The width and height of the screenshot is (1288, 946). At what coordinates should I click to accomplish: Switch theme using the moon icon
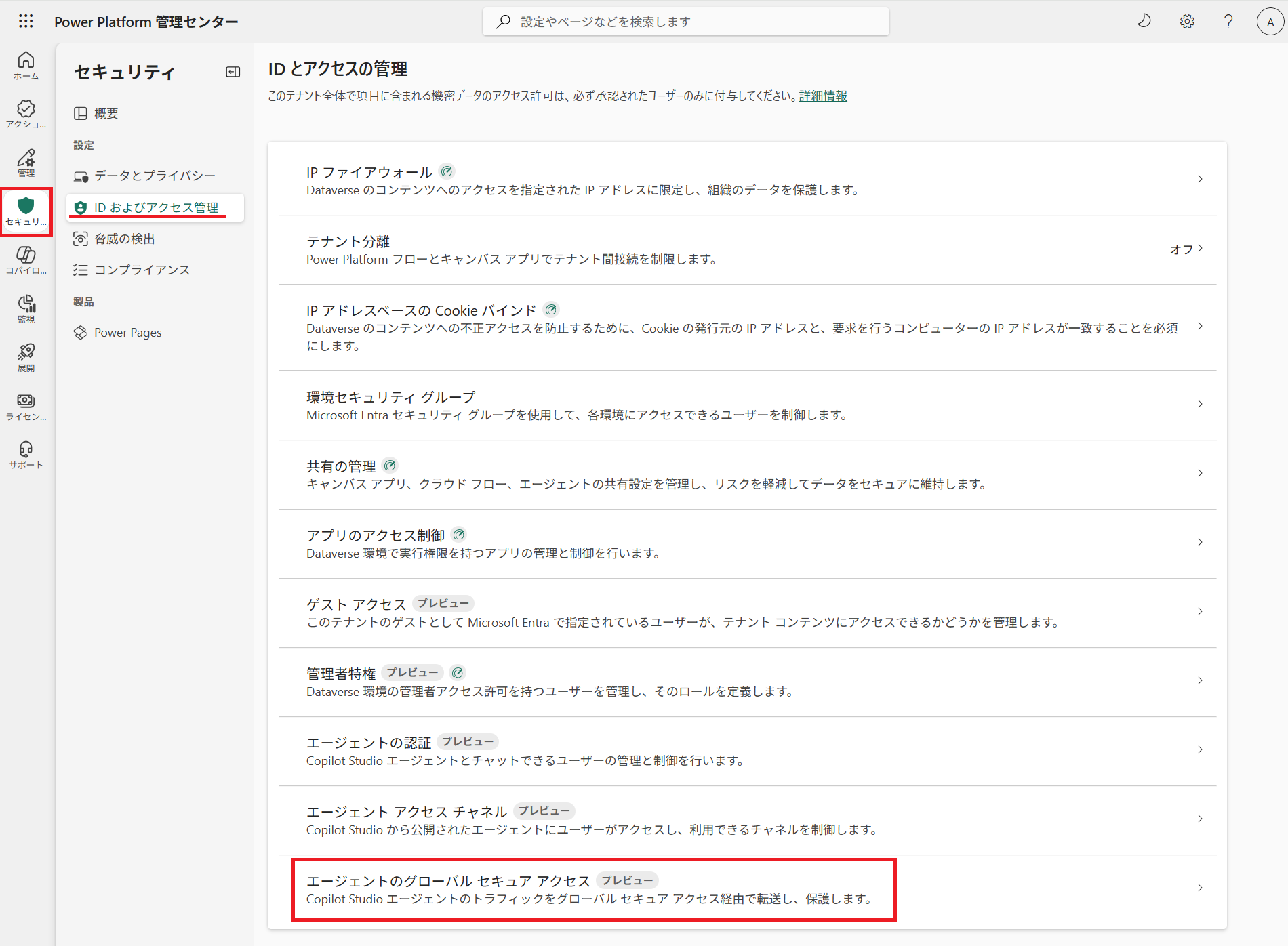[x=1144, y=21]
